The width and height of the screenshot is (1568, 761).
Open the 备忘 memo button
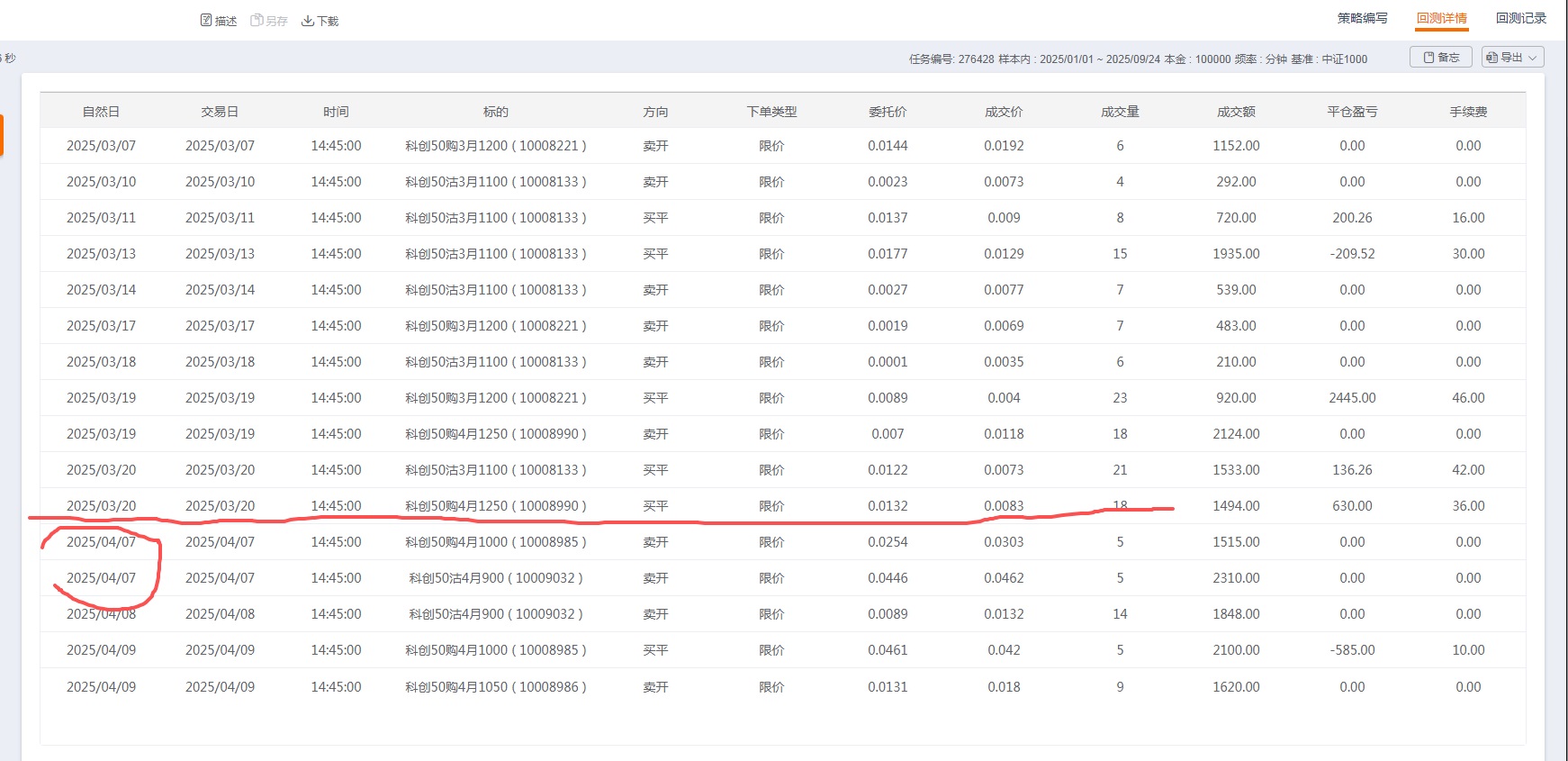tap(1440, 58)
